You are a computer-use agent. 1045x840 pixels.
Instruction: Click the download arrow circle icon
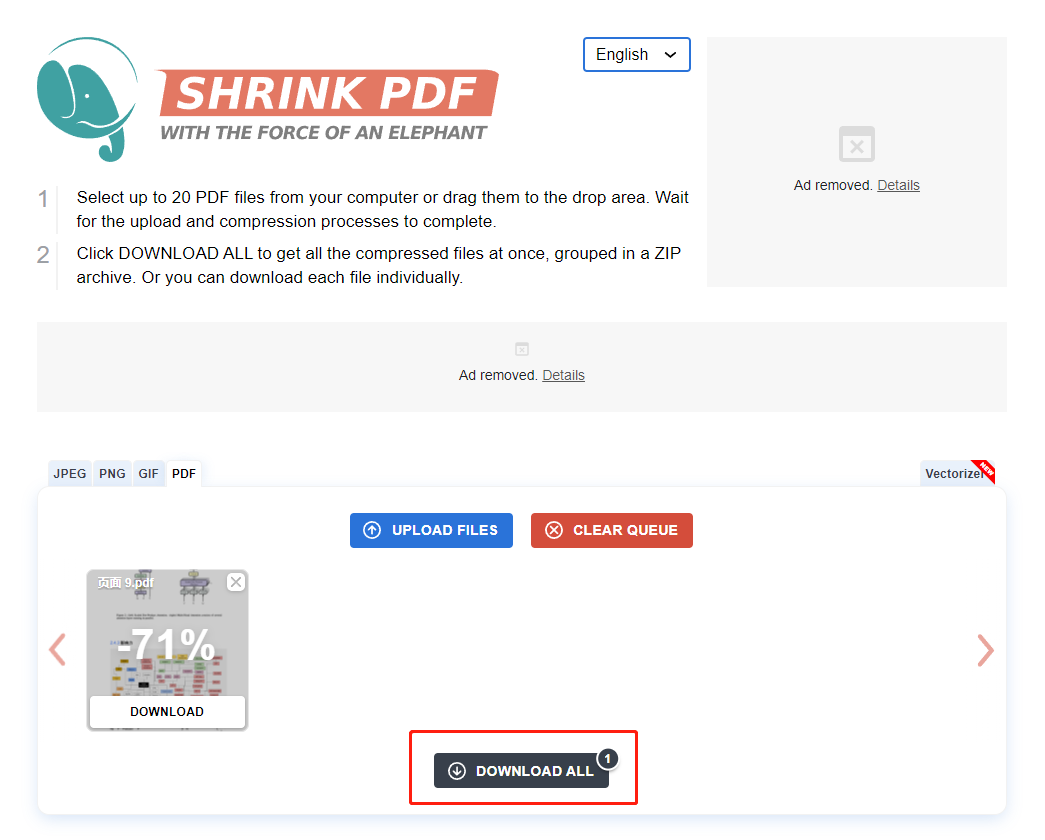tap(457, 771)
